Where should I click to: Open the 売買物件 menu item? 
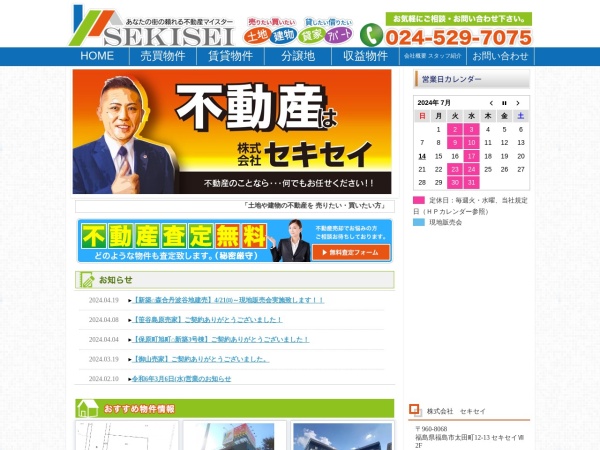click(163, 56)
